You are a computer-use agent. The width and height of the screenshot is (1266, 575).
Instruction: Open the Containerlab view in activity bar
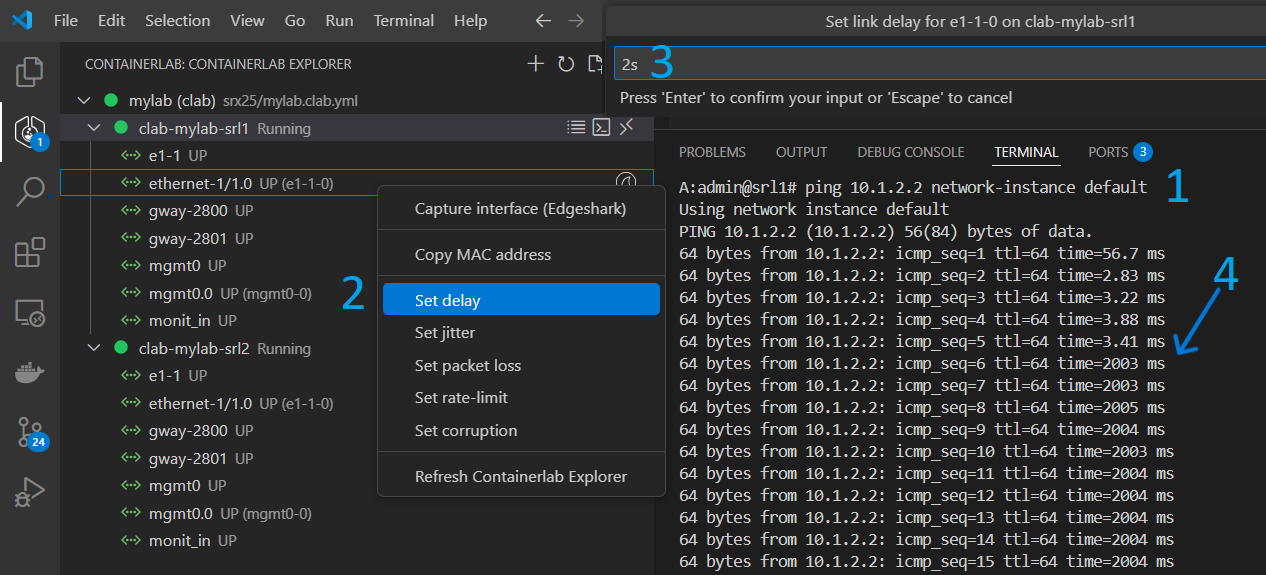[x=30, y=130]
